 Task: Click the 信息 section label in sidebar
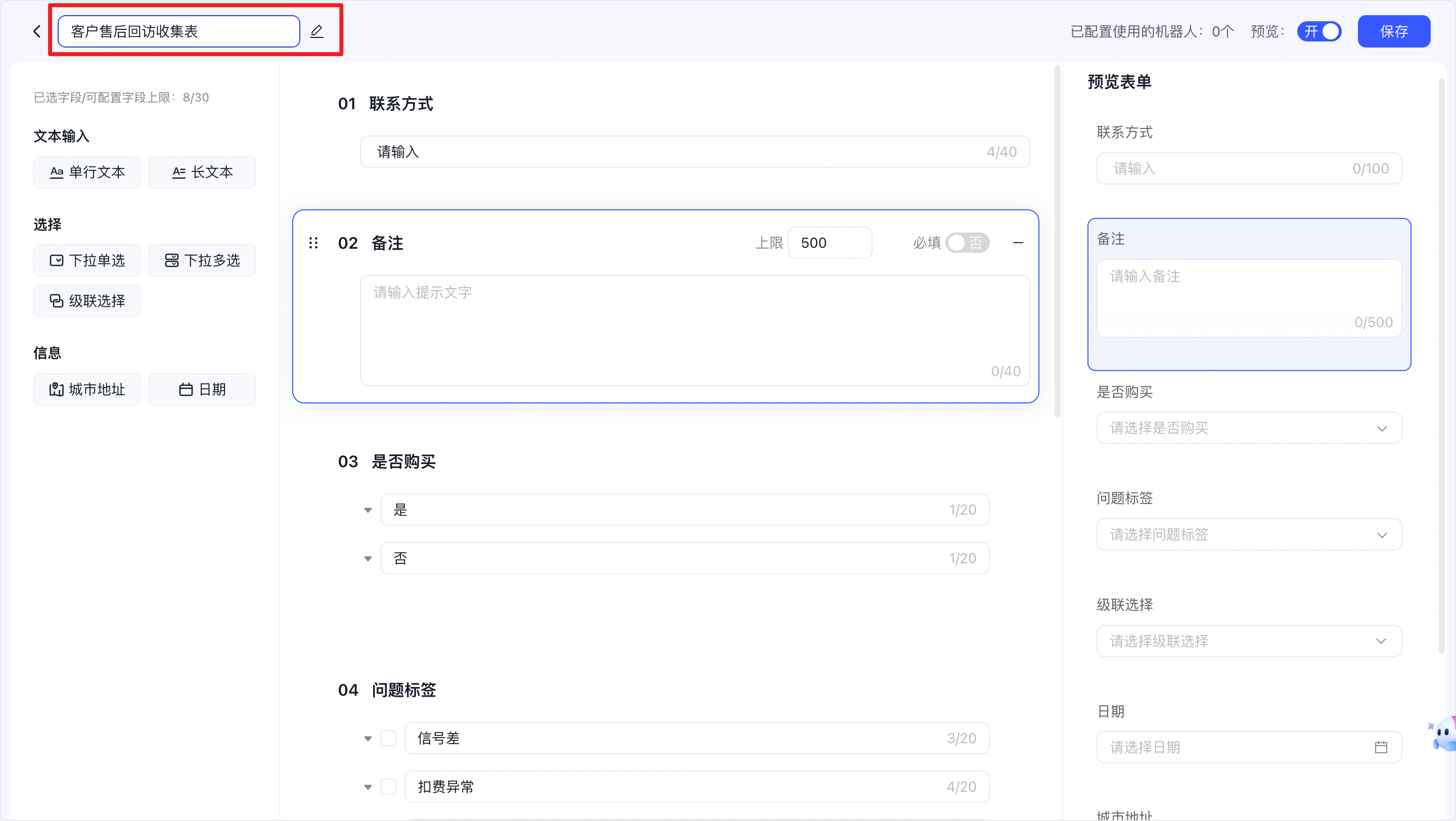click(x=48, y=353)
